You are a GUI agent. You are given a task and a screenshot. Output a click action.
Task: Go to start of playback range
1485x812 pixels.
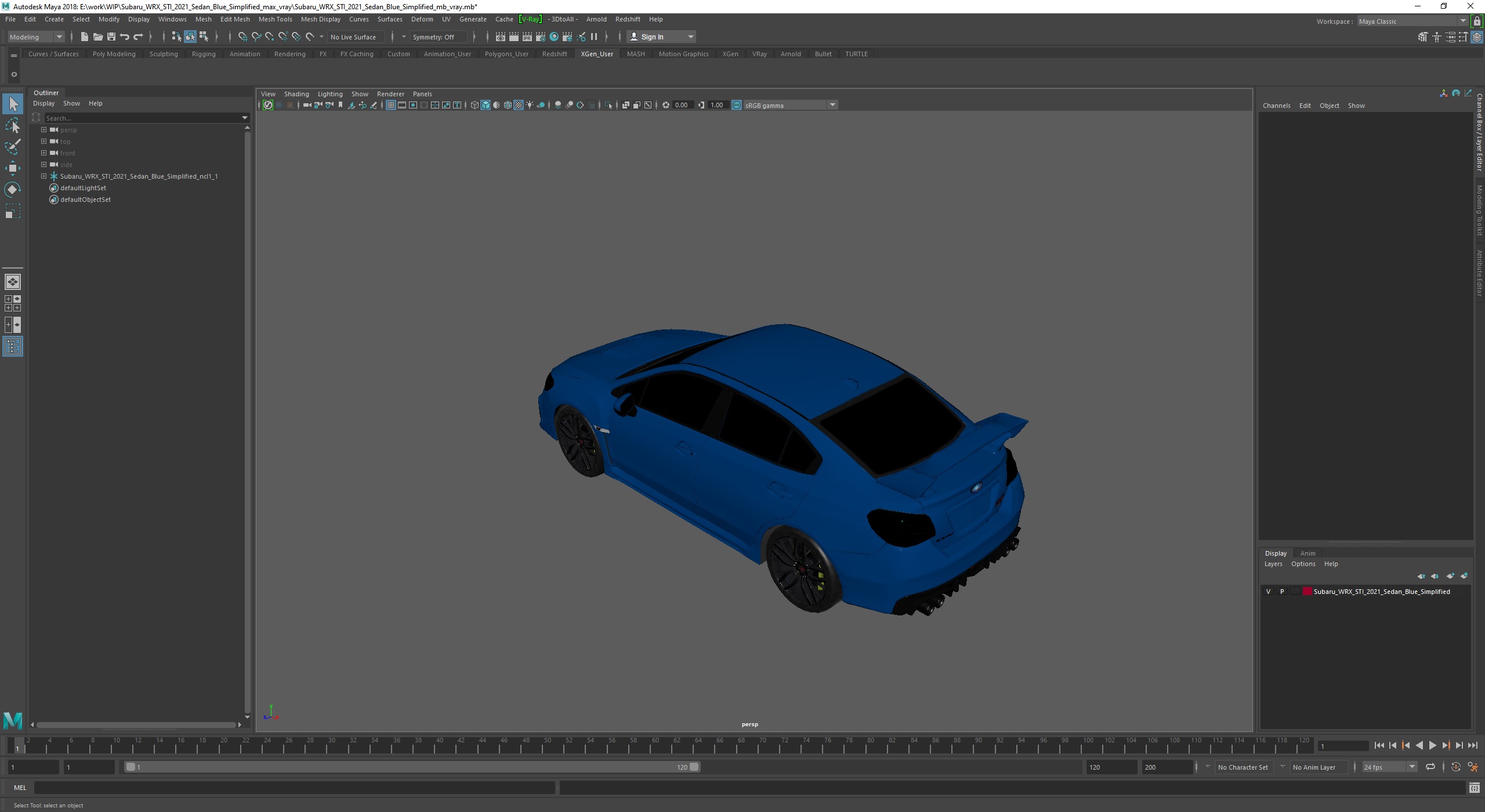click(1379, 746)
